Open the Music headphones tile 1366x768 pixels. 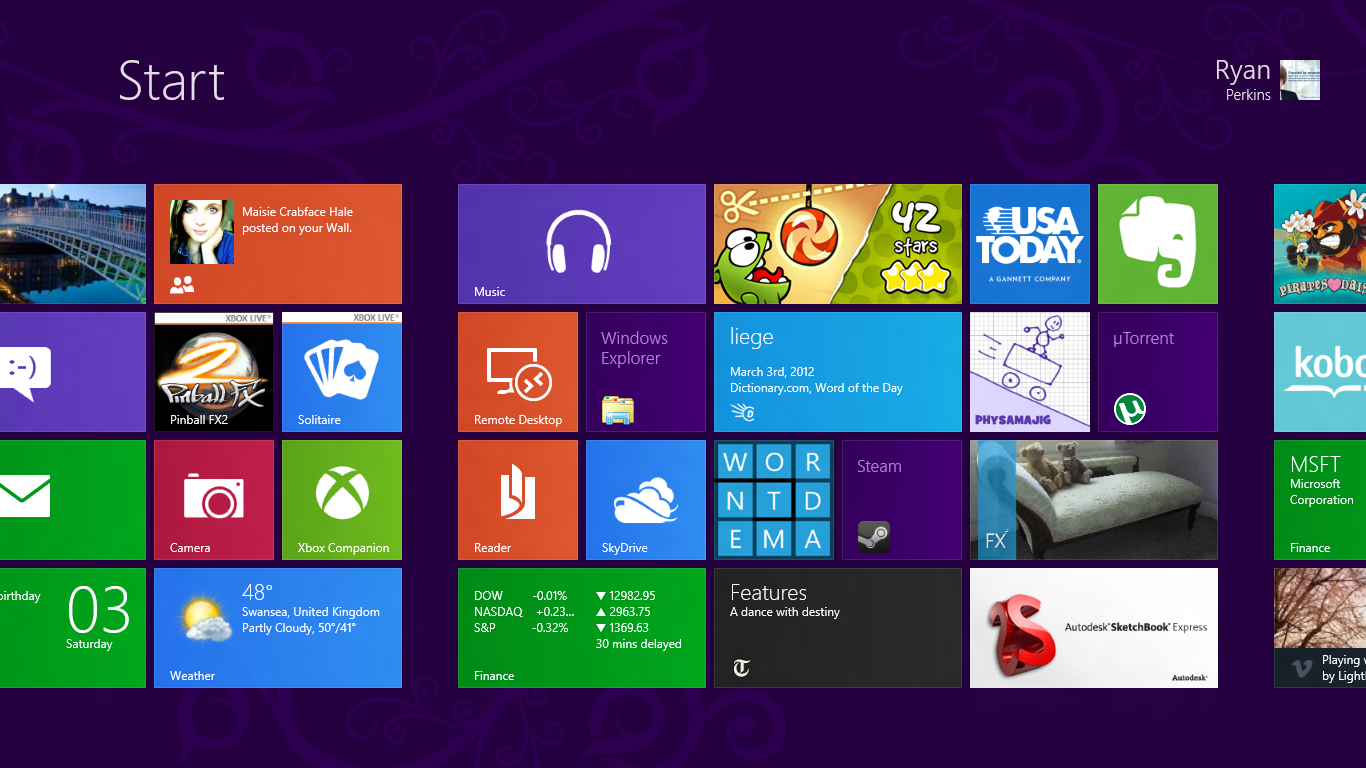582,244
